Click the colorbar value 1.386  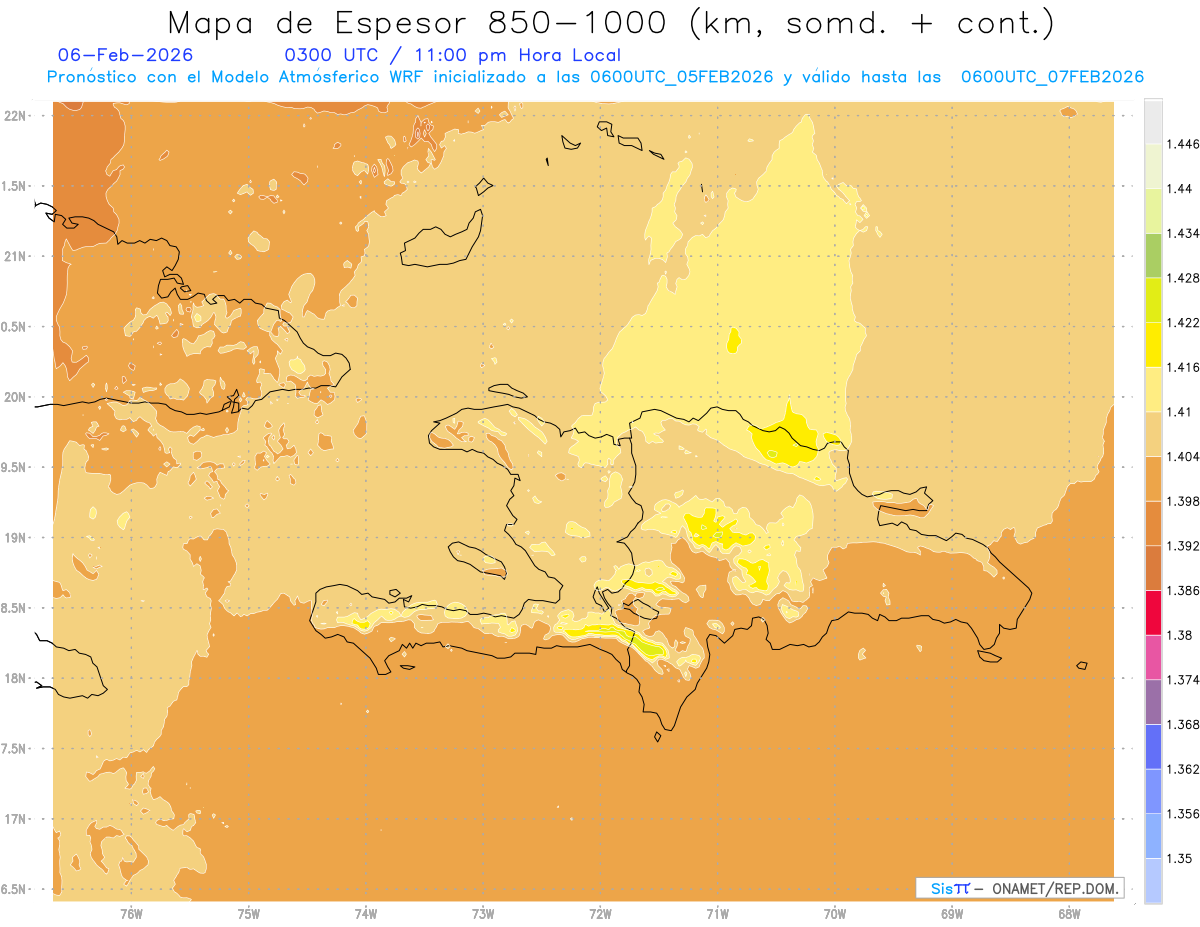(x=1185, y=591)
